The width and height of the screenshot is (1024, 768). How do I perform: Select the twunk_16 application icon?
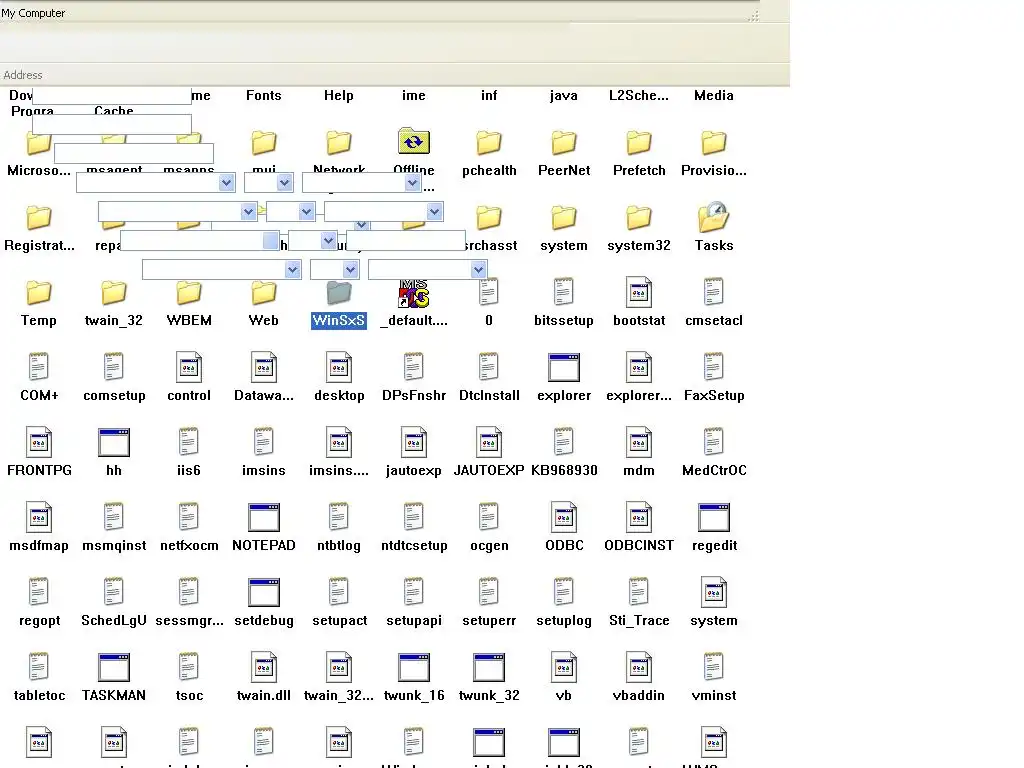click(x=413, y=667)
